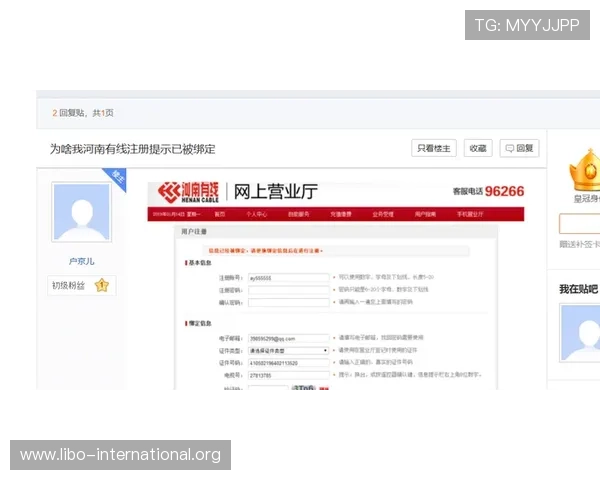Click the 收藏 button to bookmark thread
Viewport: 600px width, 480px height.
[478, 148]
